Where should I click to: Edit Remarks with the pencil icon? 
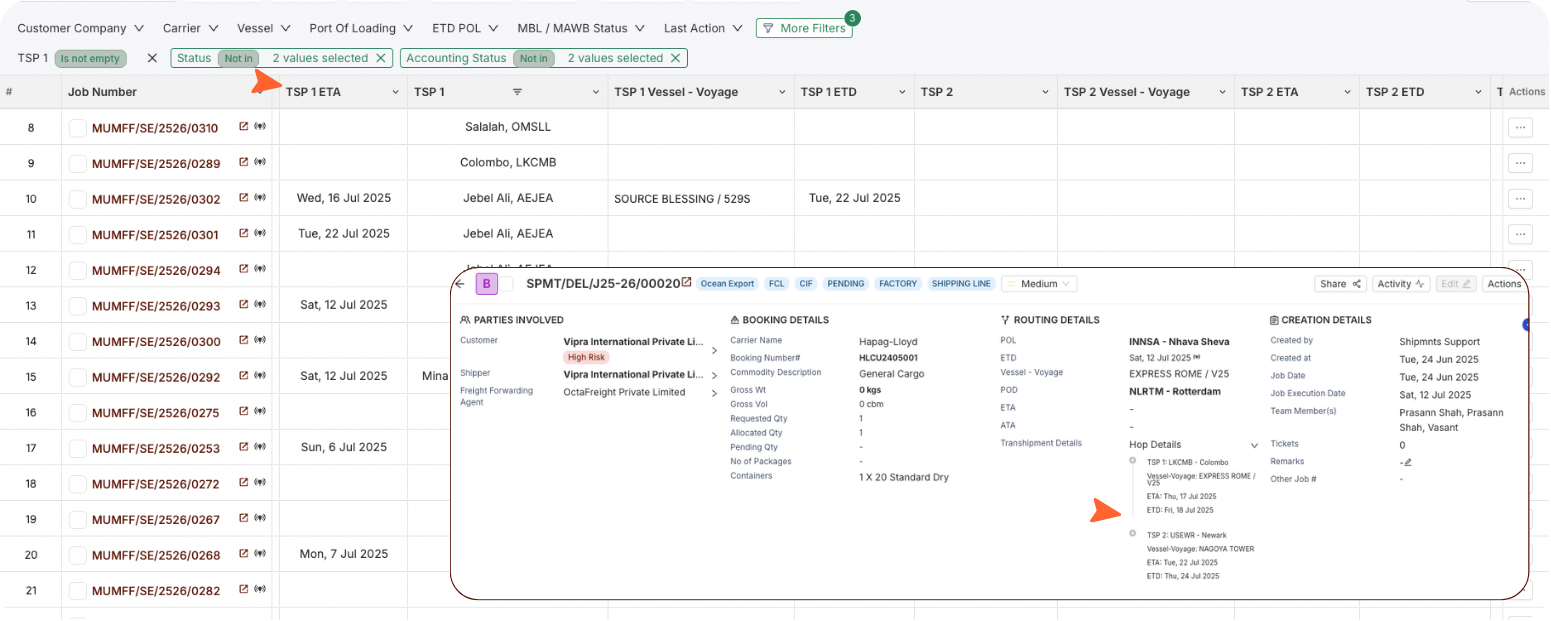click(1408, 462)
